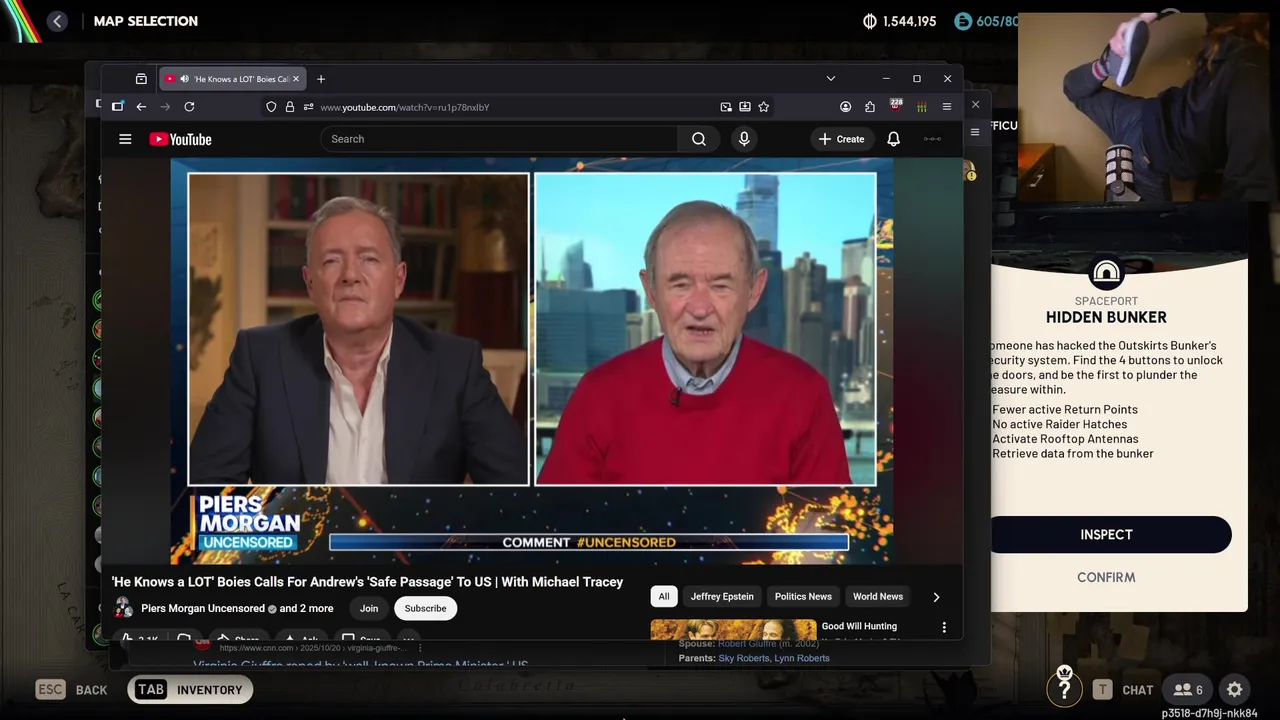Close the panel with X right of browser toolbar
Screen dimensions: 1280x720
click(x=976, y=104)
